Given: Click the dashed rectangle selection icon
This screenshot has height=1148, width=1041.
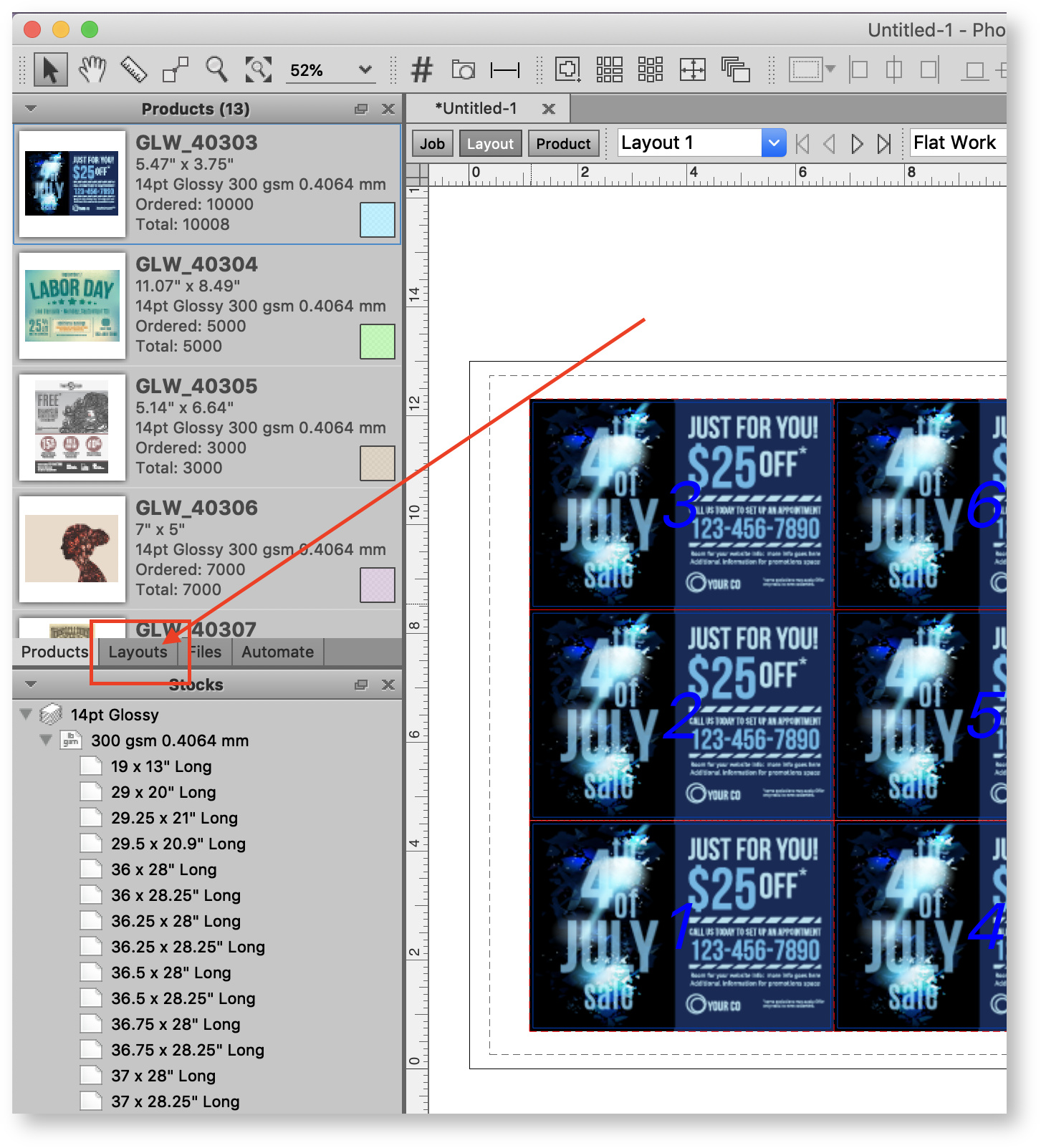Looking at the screenshot, I should [805, 69].
